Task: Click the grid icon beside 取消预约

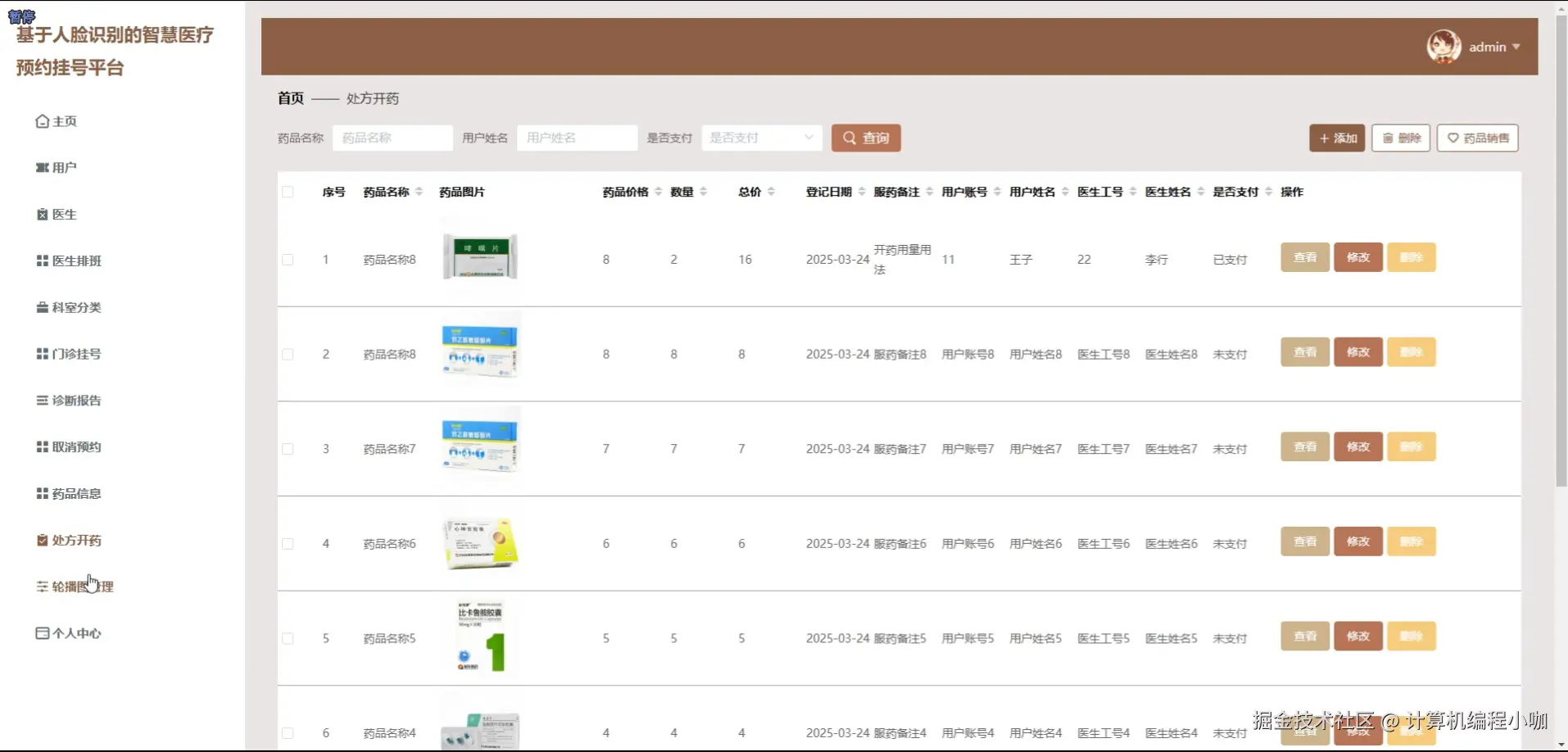Action: [x=42, y=447]
